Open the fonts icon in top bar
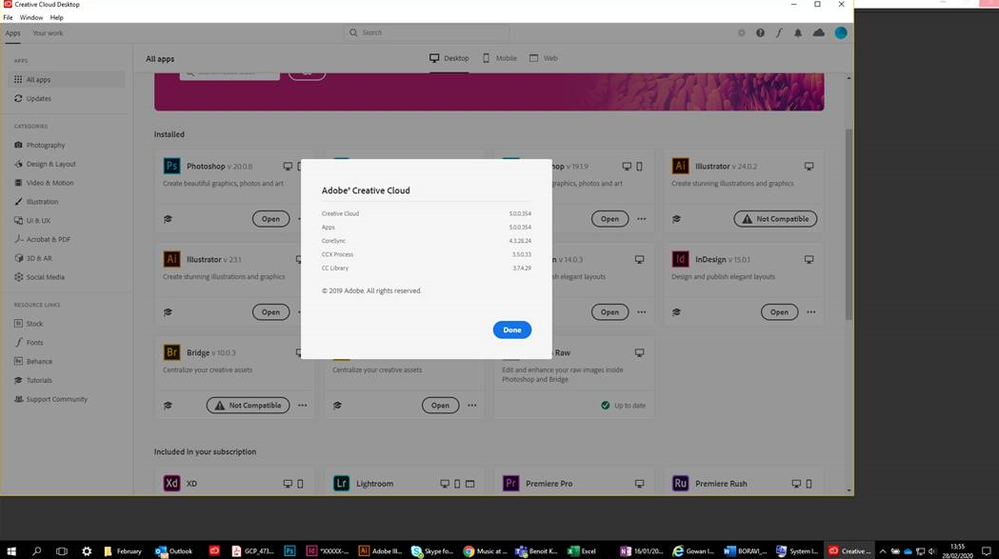This screenshot has height=559, width=999. pyautogui.click(x=779, y=33)
